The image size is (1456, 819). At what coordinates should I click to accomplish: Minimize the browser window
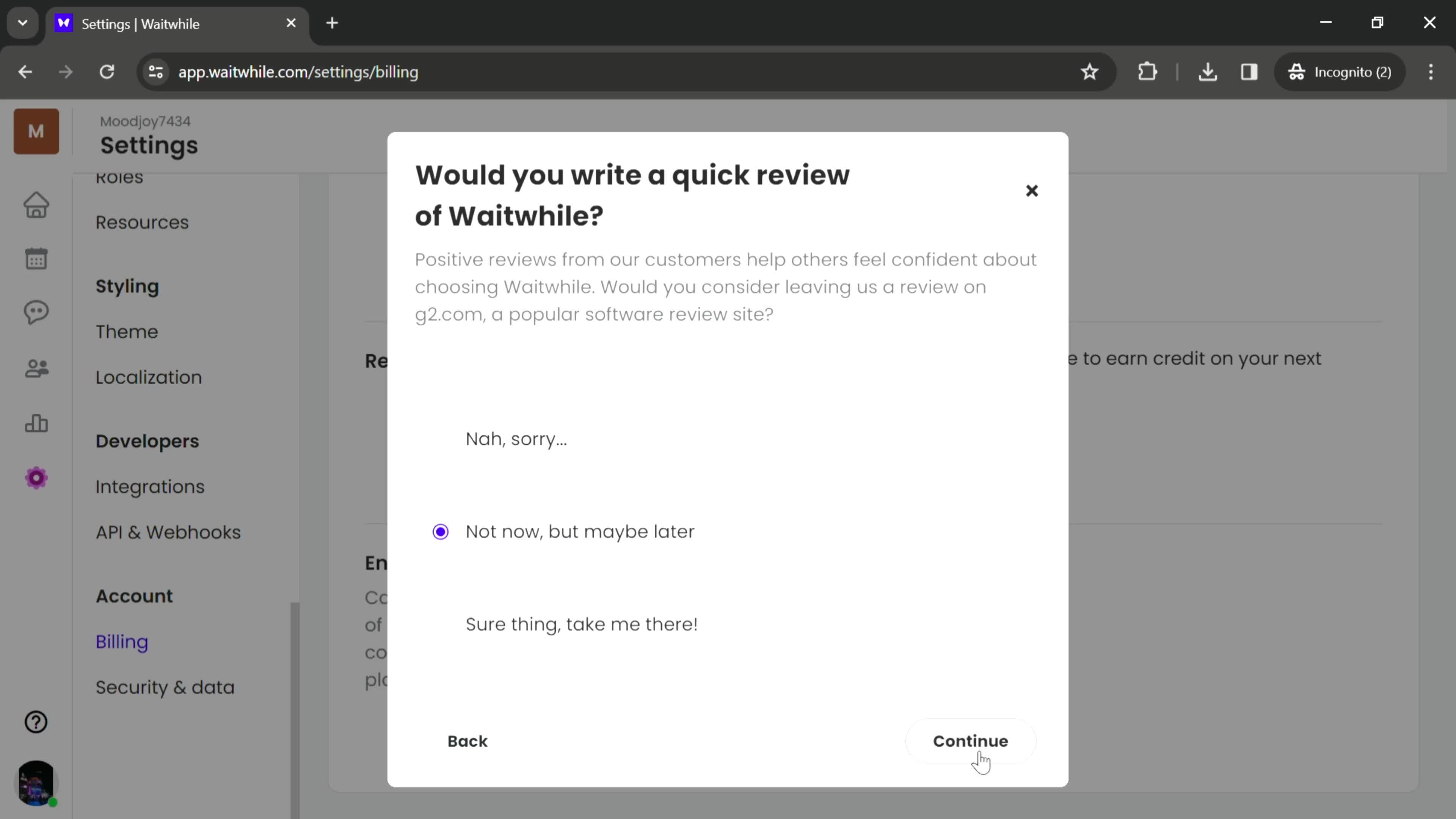pos(1326,23)
